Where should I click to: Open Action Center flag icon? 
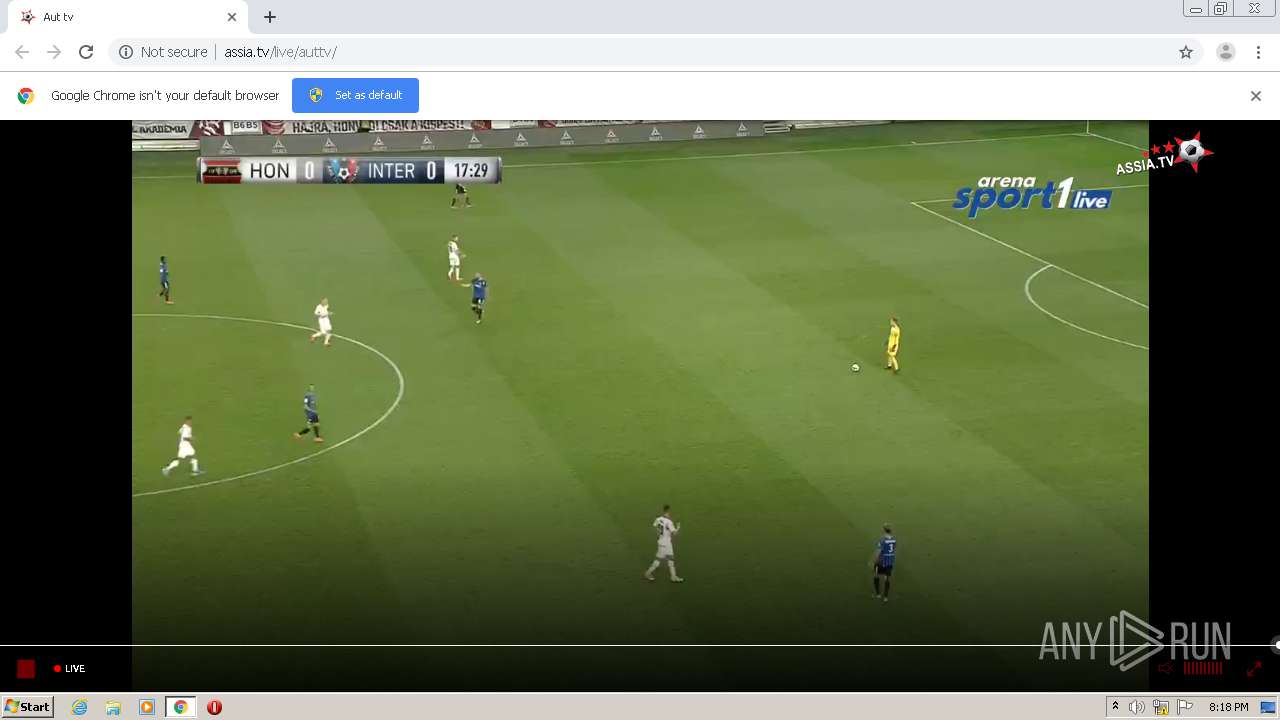[1185, 707]
